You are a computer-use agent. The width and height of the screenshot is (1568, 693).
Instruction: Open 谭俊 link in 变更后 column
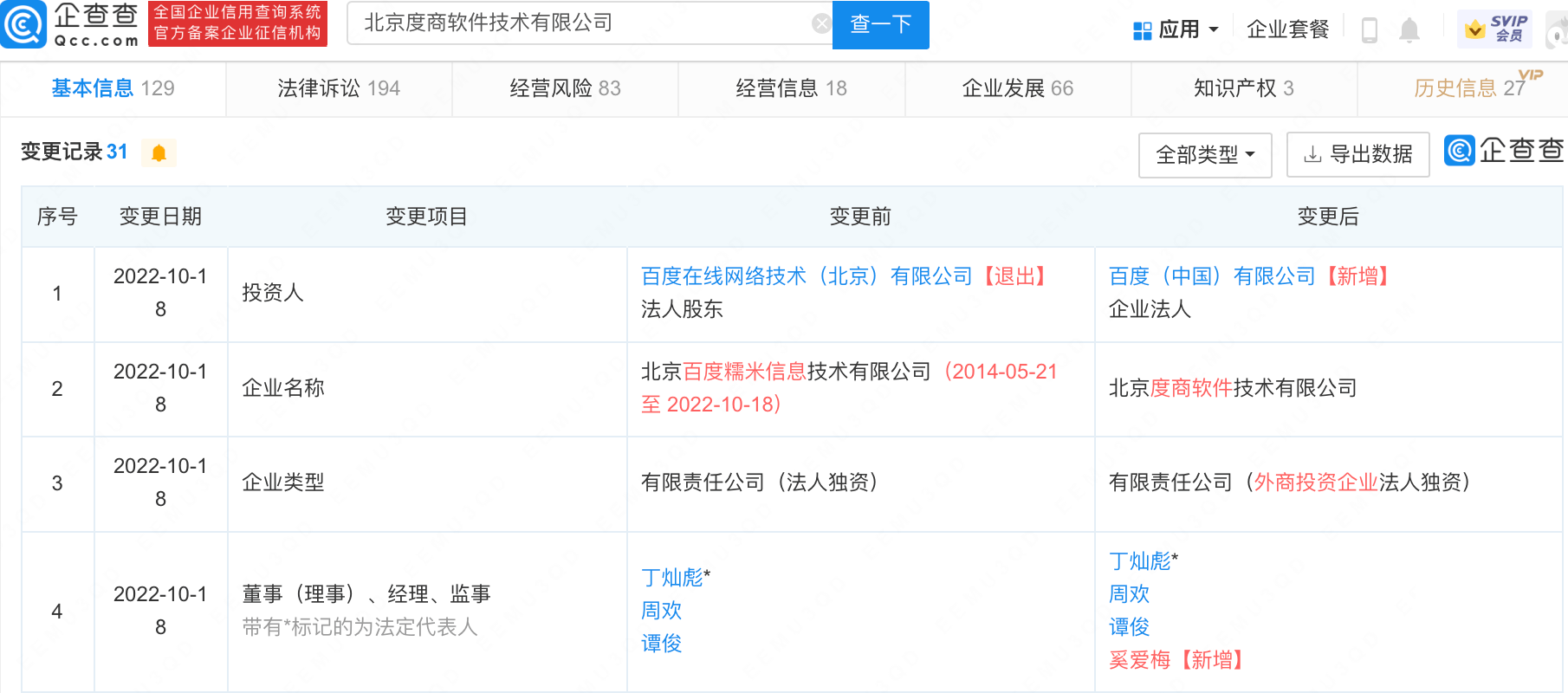[x=1130, y=627]
